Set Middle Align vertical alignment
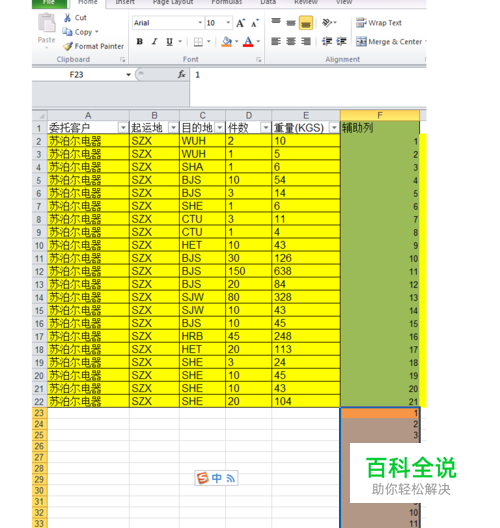This screenshot has height=528, width=500. [291, 23]
